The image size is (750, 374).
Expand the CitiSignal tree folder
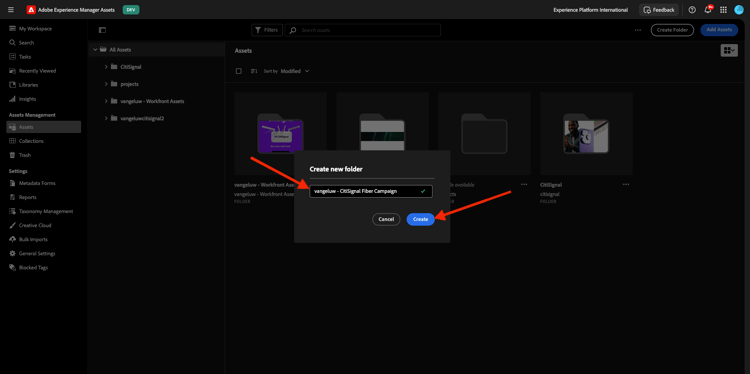106,66
